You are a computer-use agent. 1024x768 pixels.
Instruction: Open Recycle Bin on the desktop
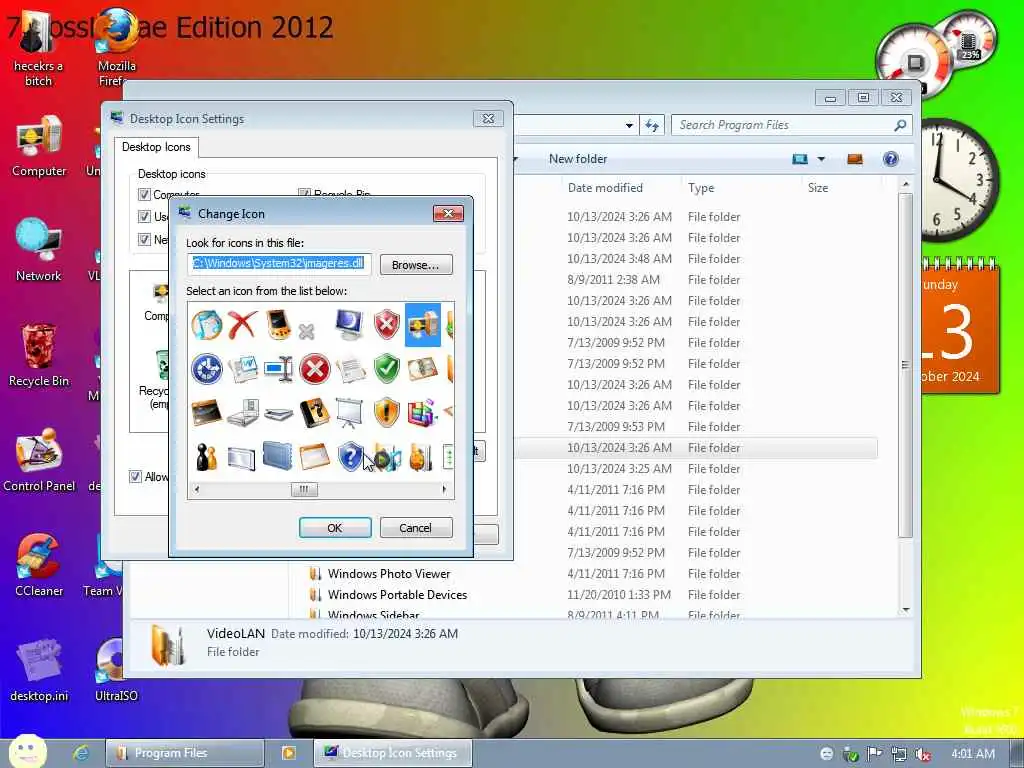(x=39, y=355)
